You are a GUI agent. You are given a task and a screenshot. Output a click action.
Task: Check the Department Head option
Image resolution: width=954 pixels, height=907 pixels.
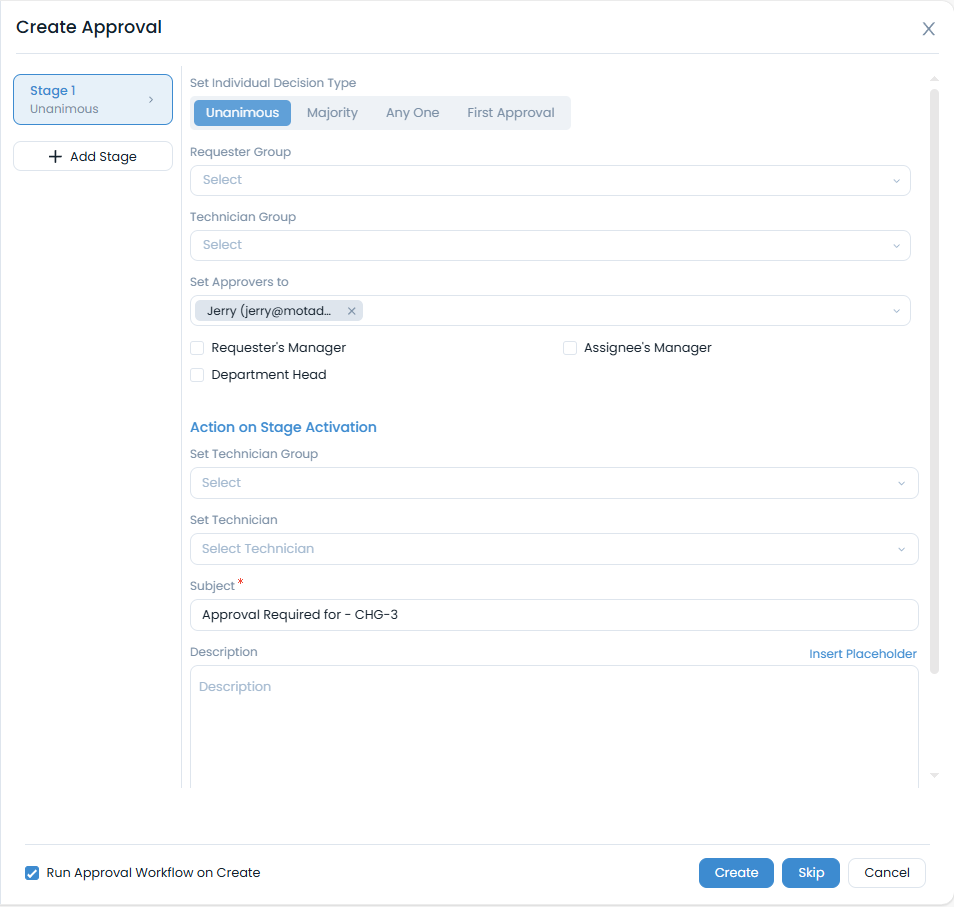196,374
